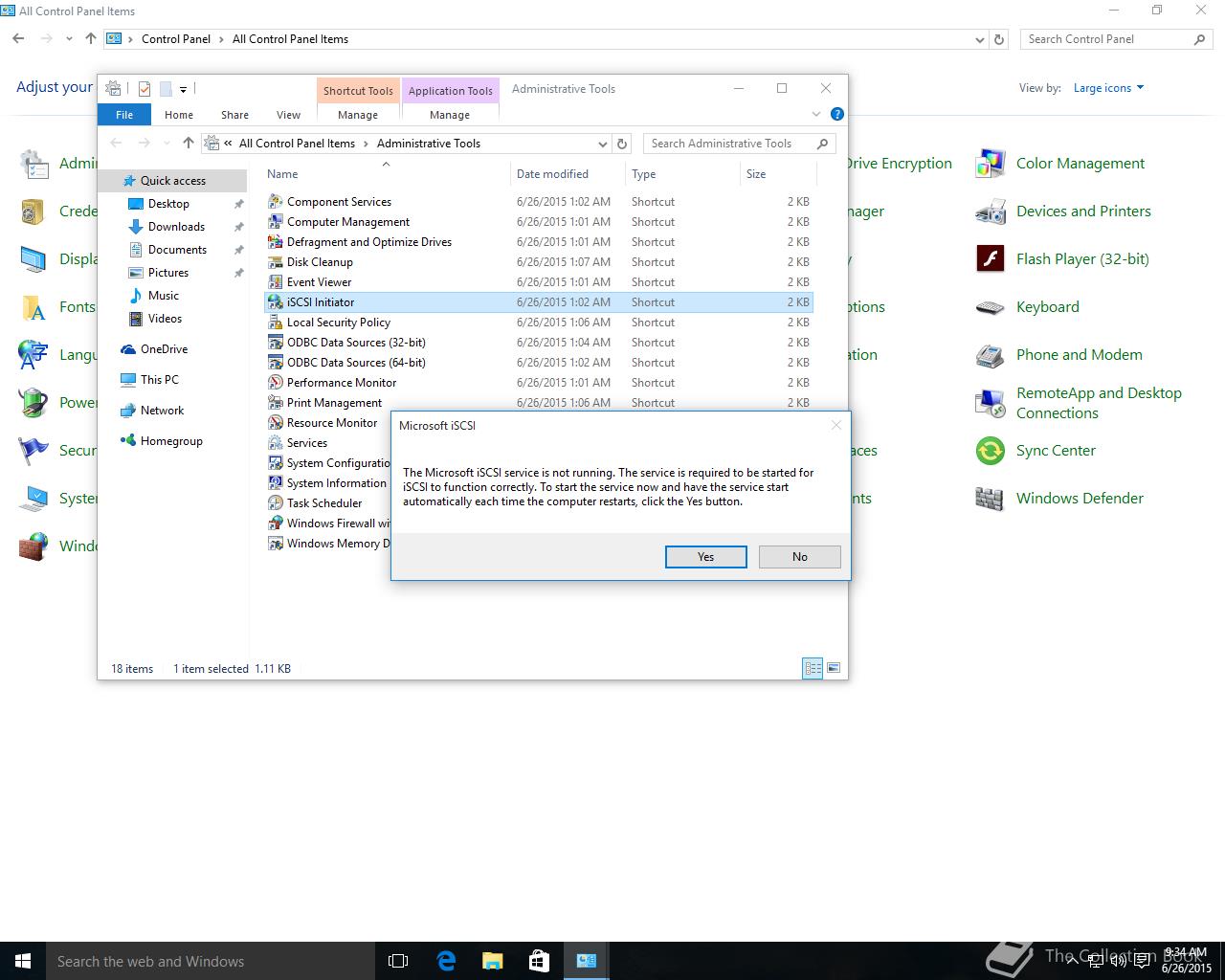Select Windows Firewall shortcut icon
This screenshot has height=980, width=1225.
pyautogui.click(x=276, y=523)
